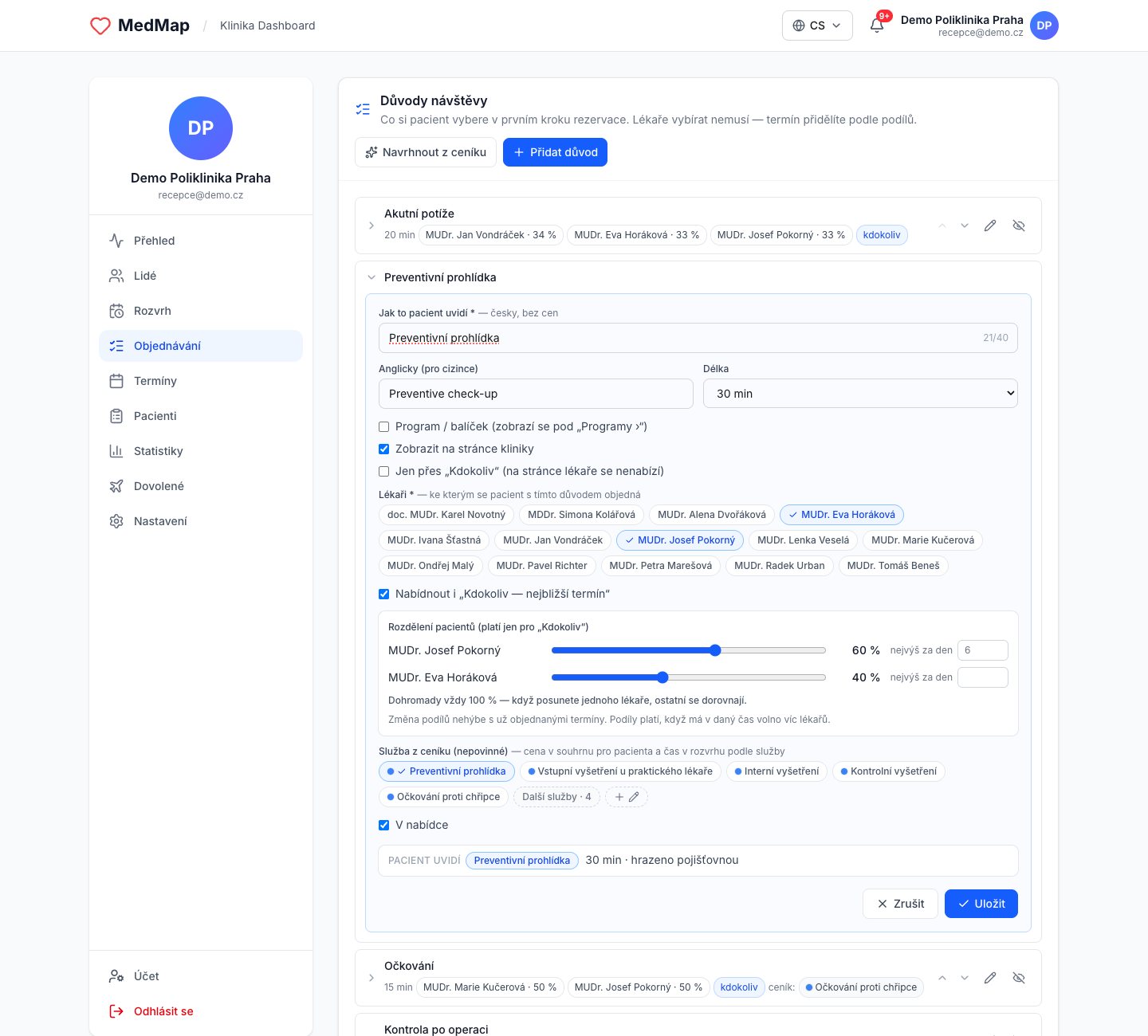Click the MedMap heart logo
Screen dimensions: 1148x1036
point(100,26)
